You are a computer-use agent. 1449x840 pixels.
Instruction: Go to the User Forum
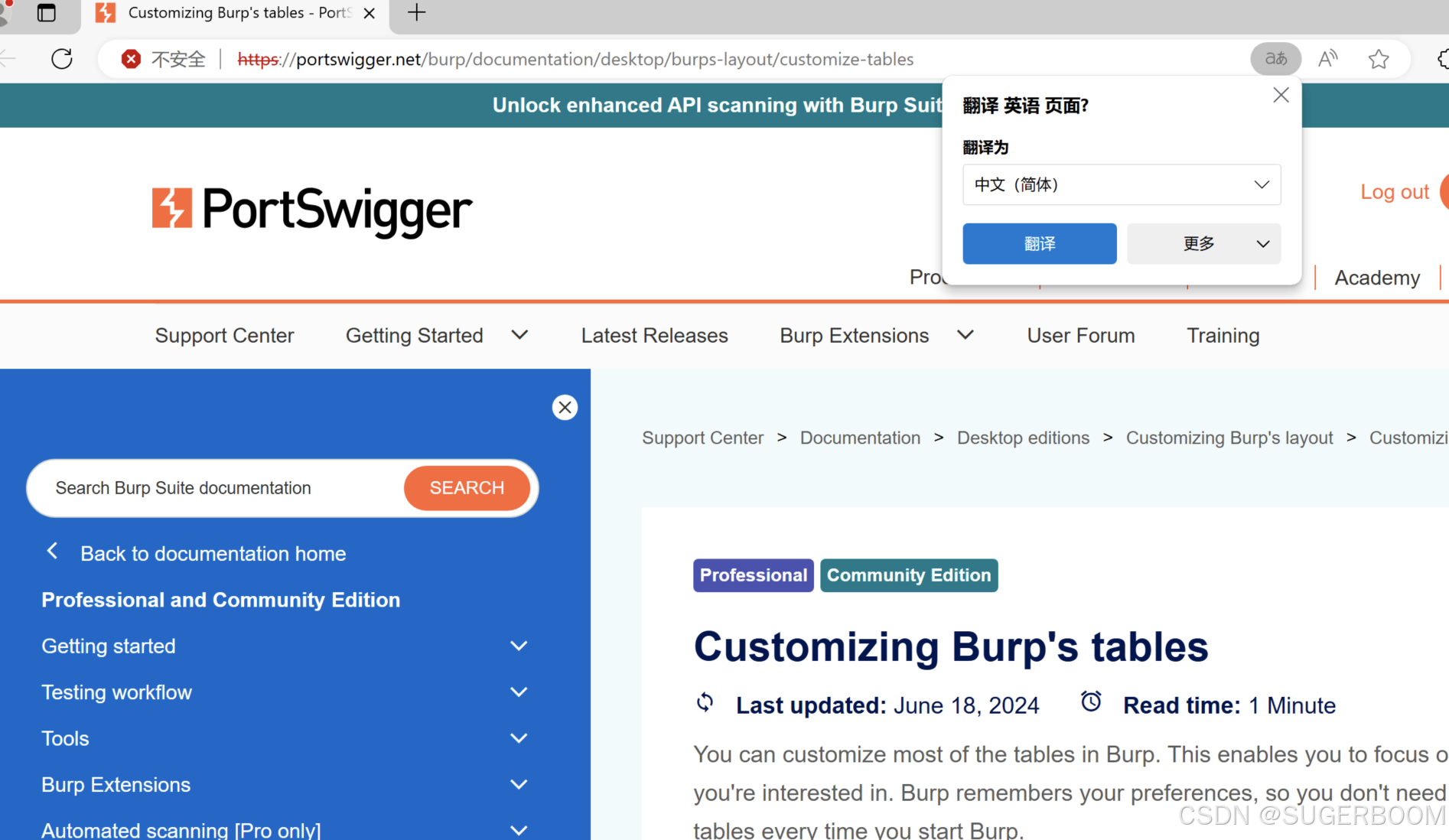1080,335
